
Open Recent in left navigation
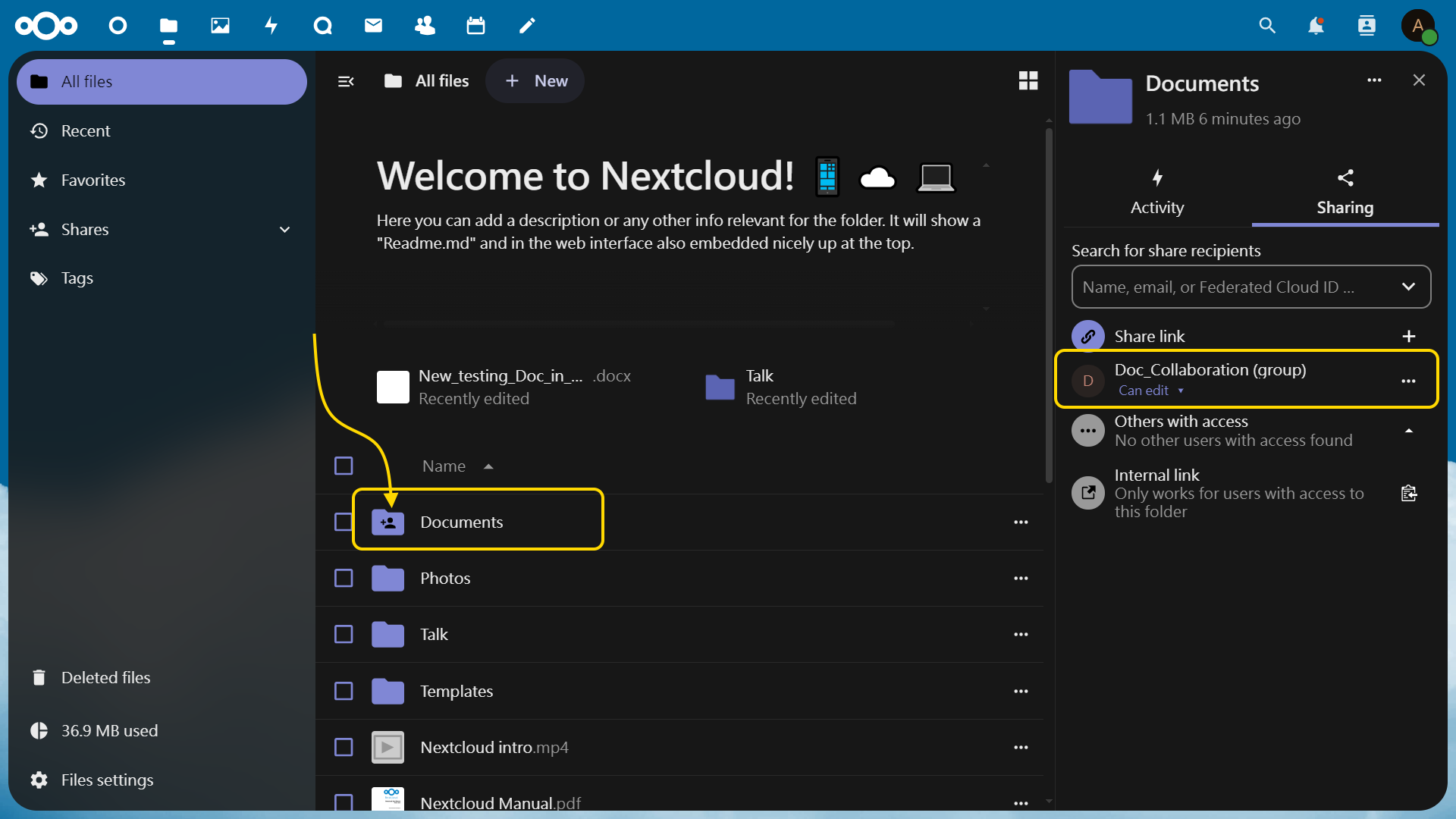[x=162, y=130]
